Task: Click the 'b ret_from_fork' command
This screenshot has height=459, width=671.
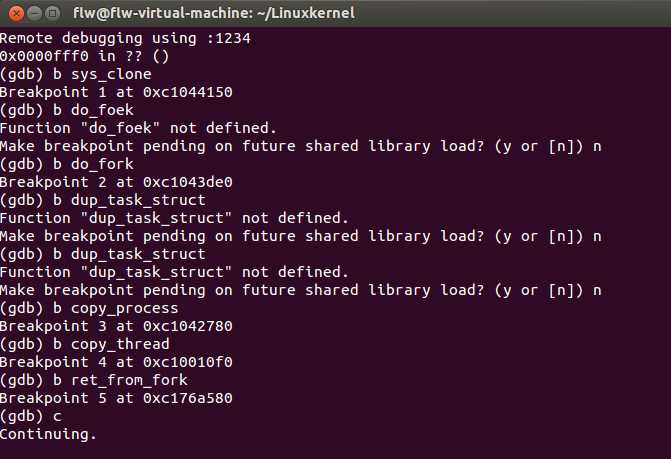Action: [x=120, y=380]
